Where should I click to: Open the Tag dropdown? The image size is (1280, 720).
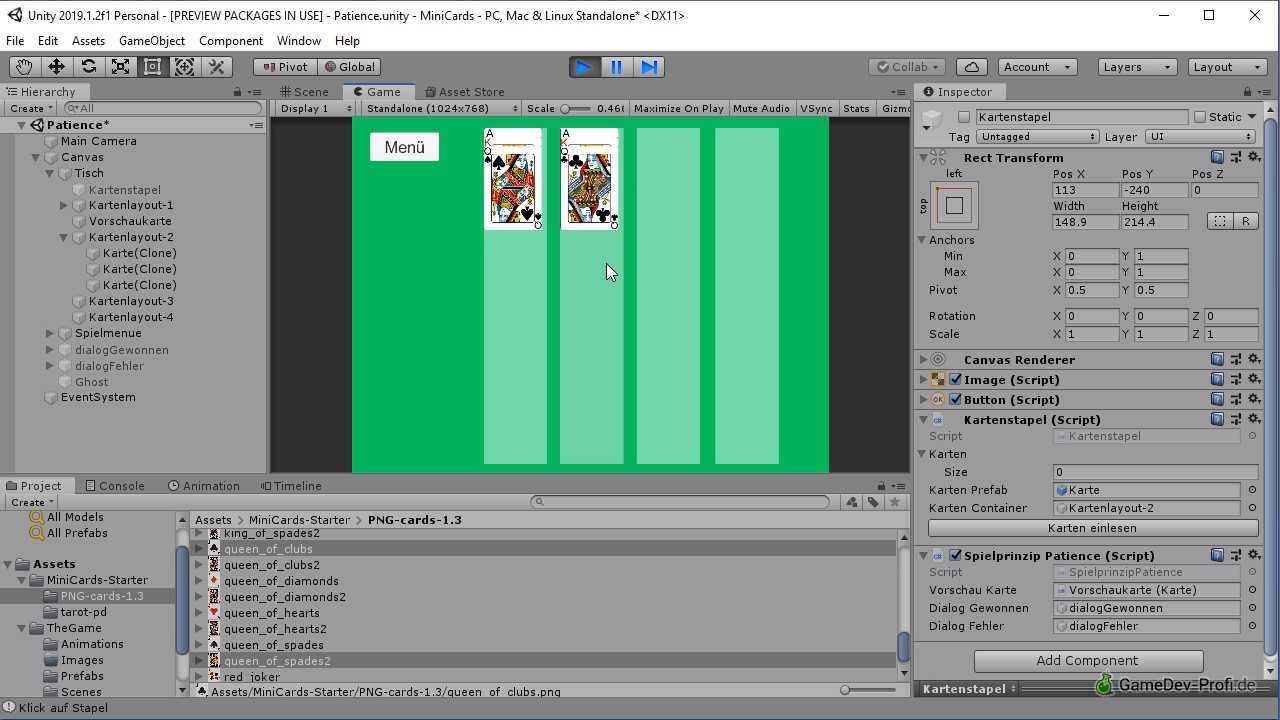(1037, 137)
